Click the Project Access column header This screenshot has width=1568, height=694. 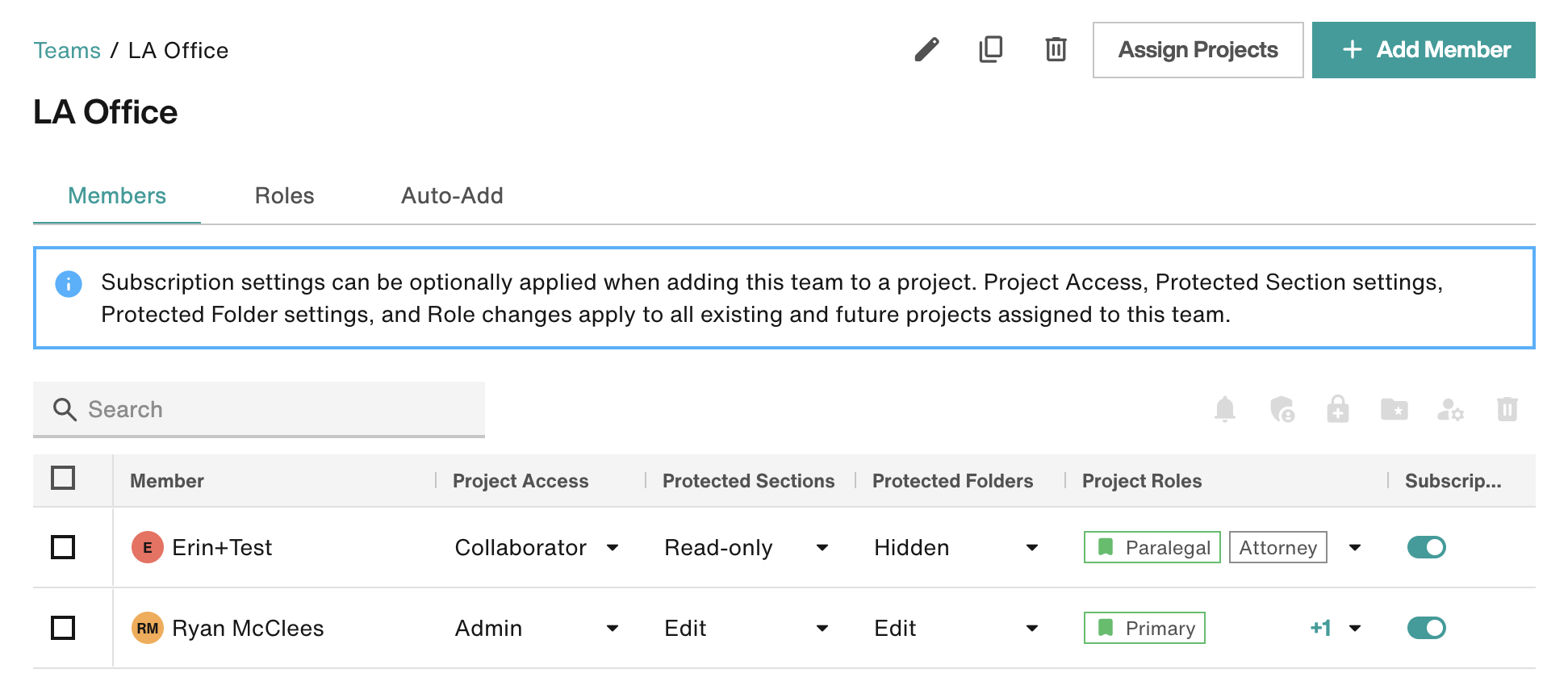(x=521, y=481)
